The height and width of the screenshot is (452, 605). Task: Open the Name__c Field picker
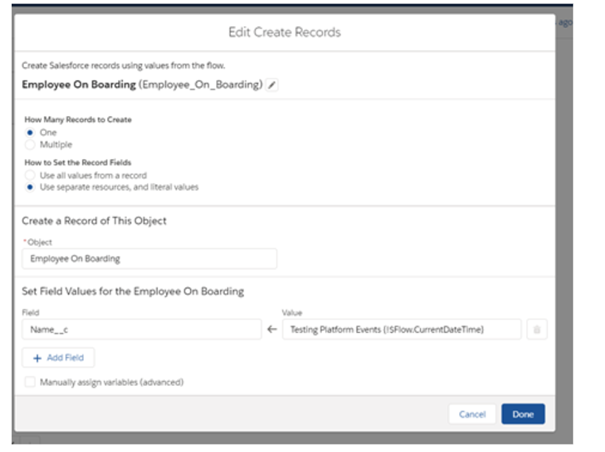[x=141, y=329]
